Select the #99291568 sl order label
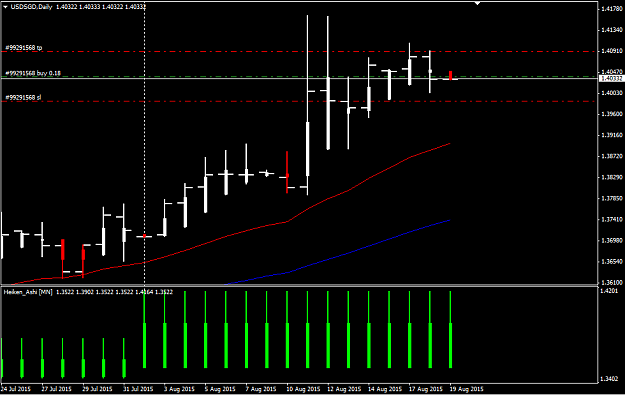 [23, 98]
